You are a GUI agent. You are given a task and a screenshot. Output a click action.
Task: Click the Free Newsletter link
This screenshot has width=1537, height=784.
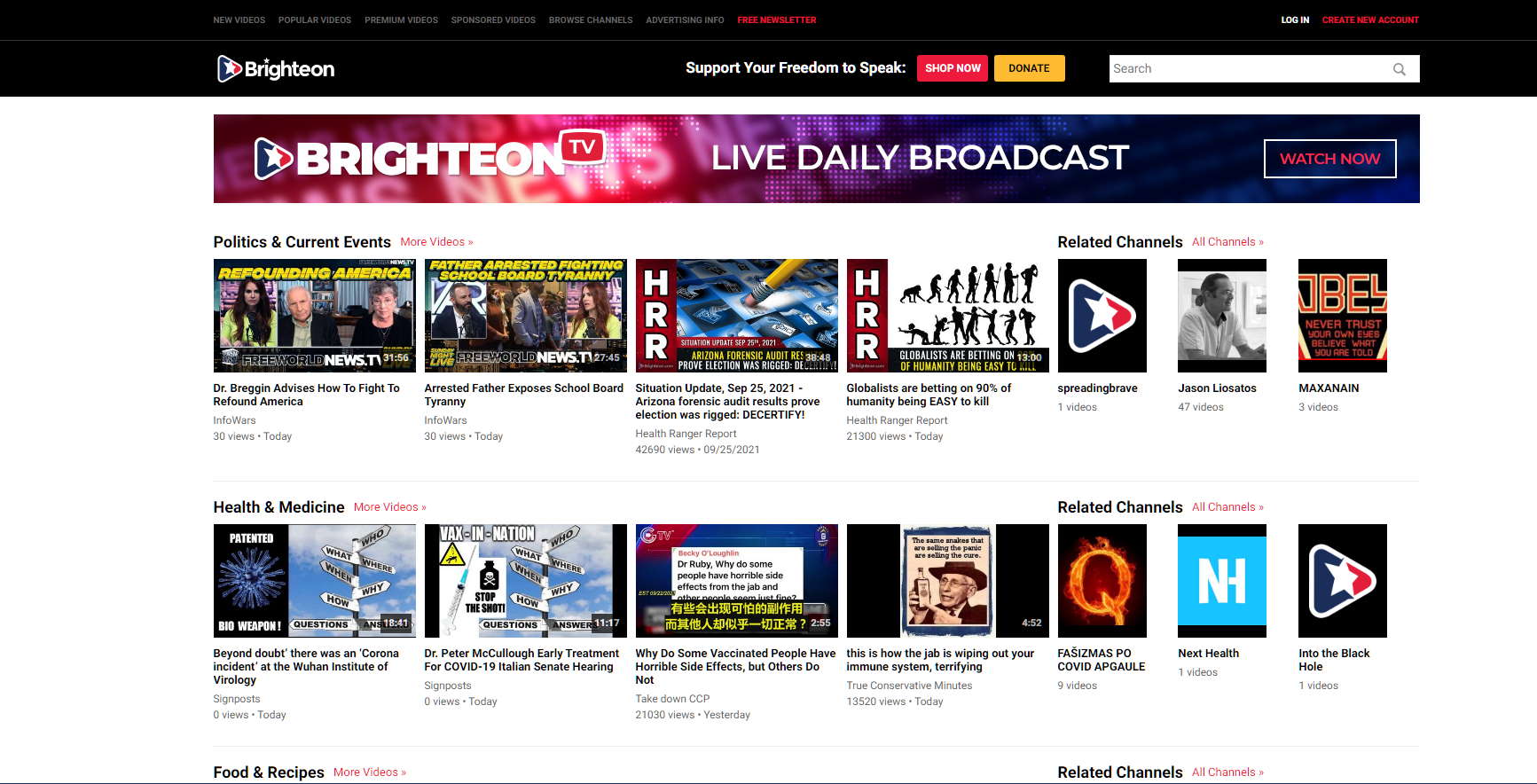777,20
